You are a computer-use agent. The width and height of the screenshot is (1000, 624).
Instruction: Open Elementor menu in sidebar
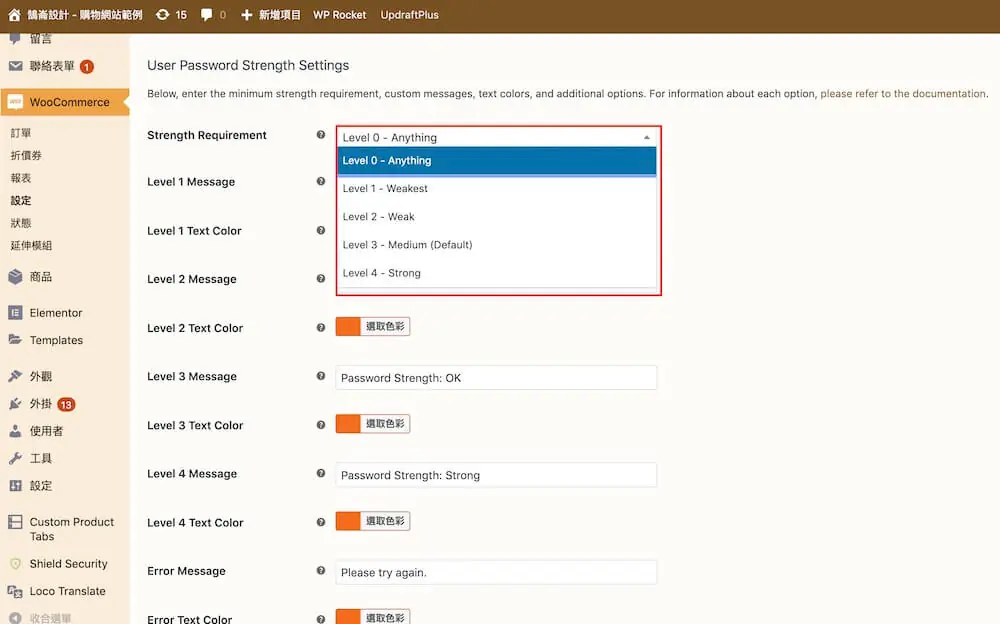point(56,313)
